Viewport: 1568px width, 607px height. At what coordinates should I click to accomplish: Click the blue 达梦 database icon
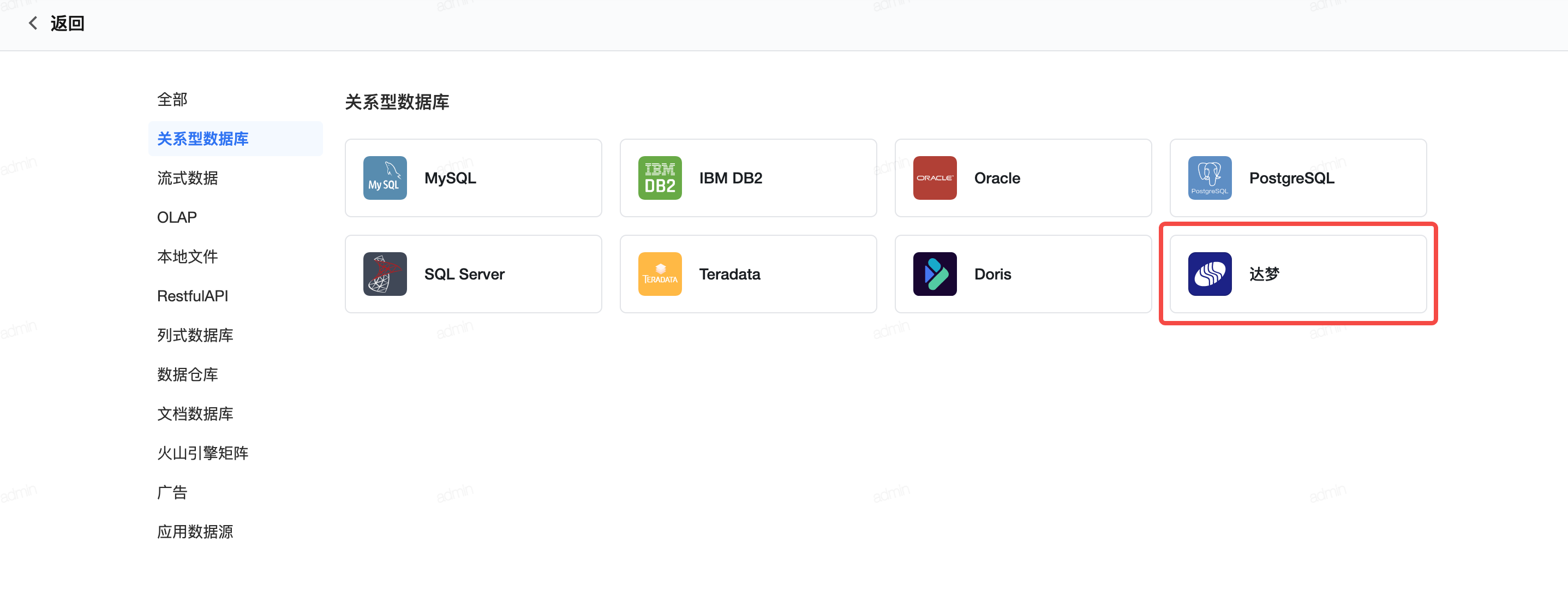click(x=1210, y=274)
